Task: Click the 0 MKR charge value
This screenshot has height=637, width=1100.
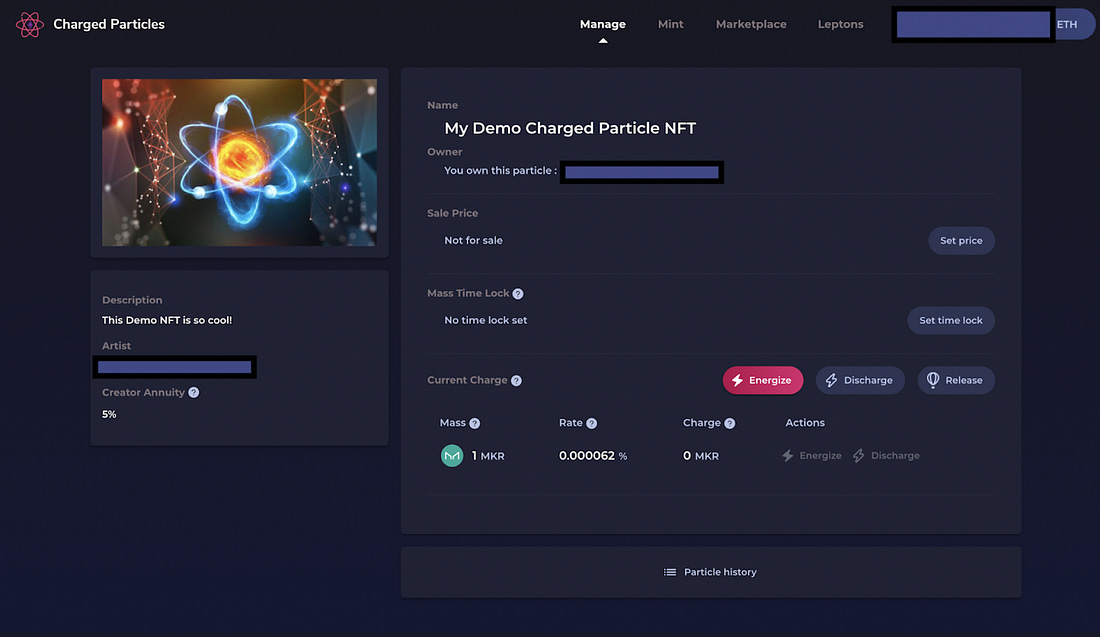Action: (701, 456)
